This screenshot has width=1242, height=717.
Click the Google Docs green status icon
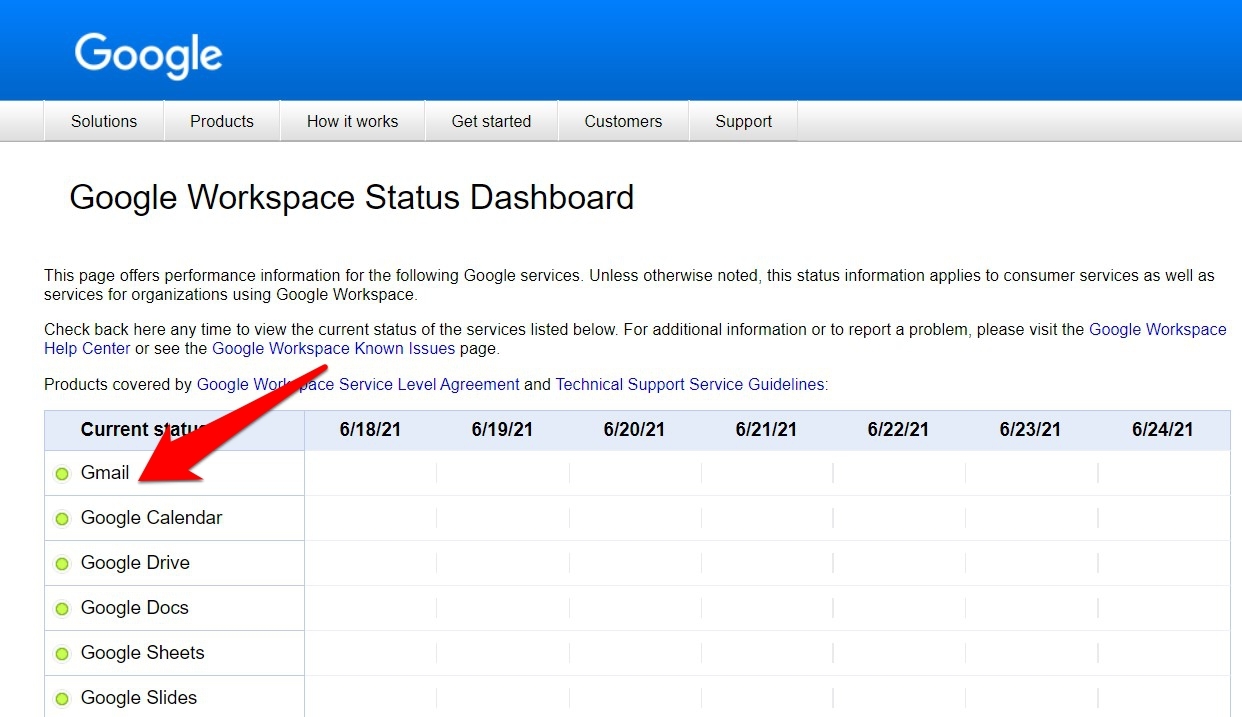click(x=62, y=609)
